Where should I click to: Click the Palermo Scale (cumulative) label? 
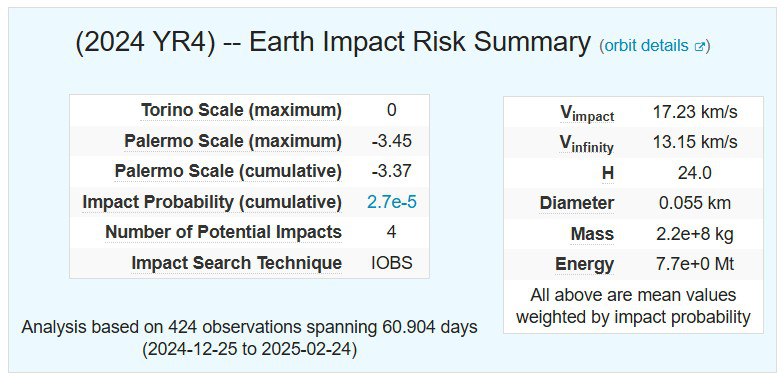coord(228,172)
